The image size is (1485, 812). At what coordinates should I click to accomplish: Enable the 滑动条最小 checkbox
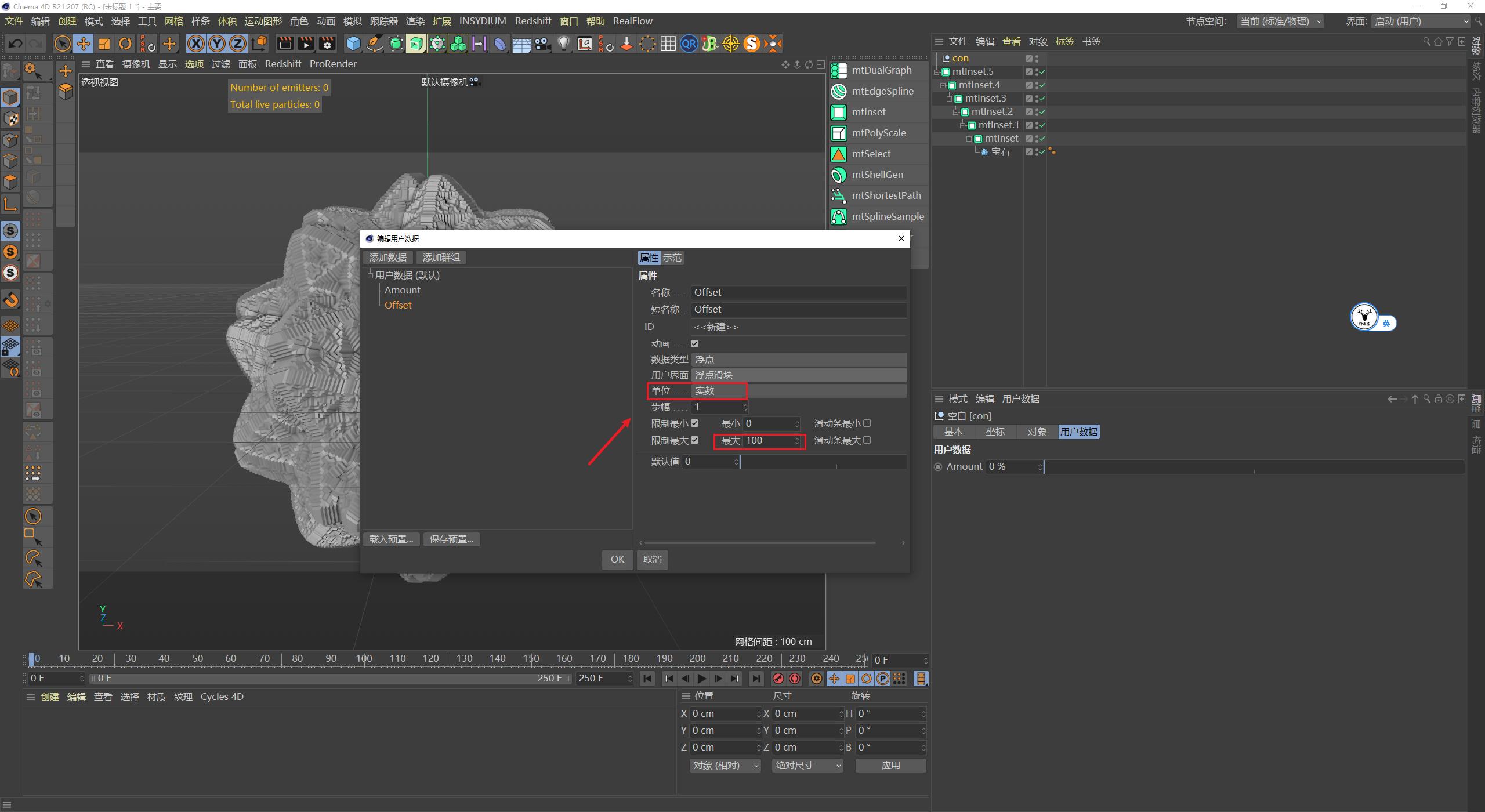tap(867, 423)
